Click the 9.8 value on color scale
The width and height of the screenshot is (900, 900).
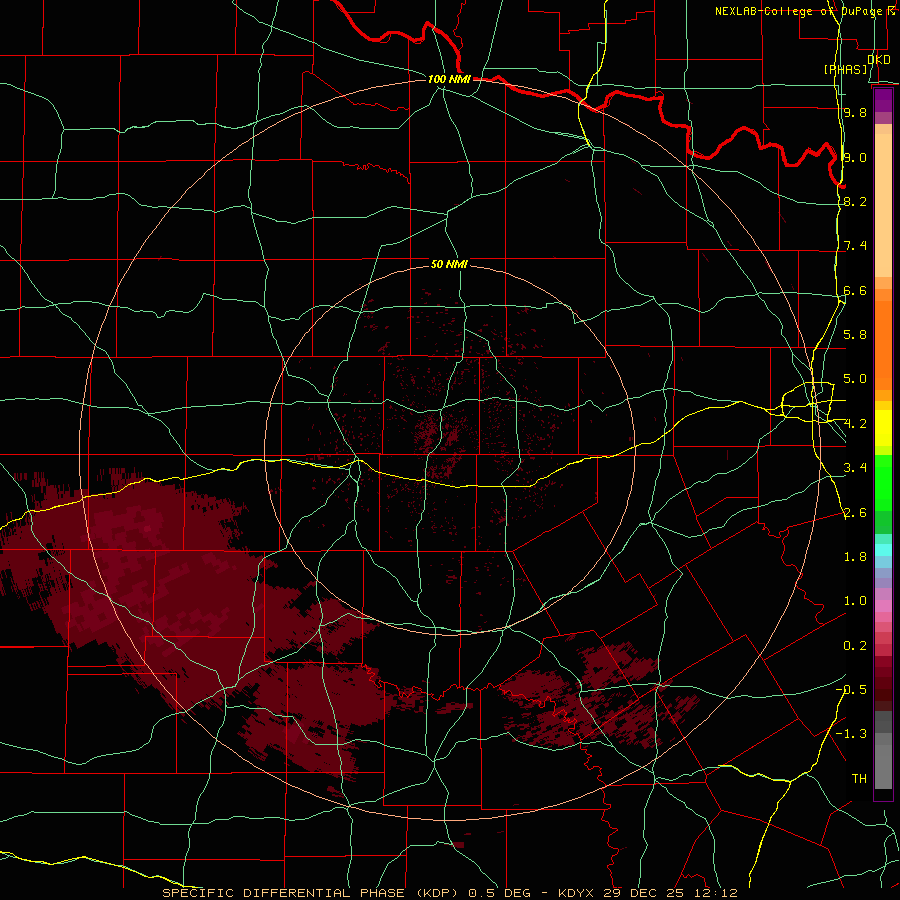point(855,112)
